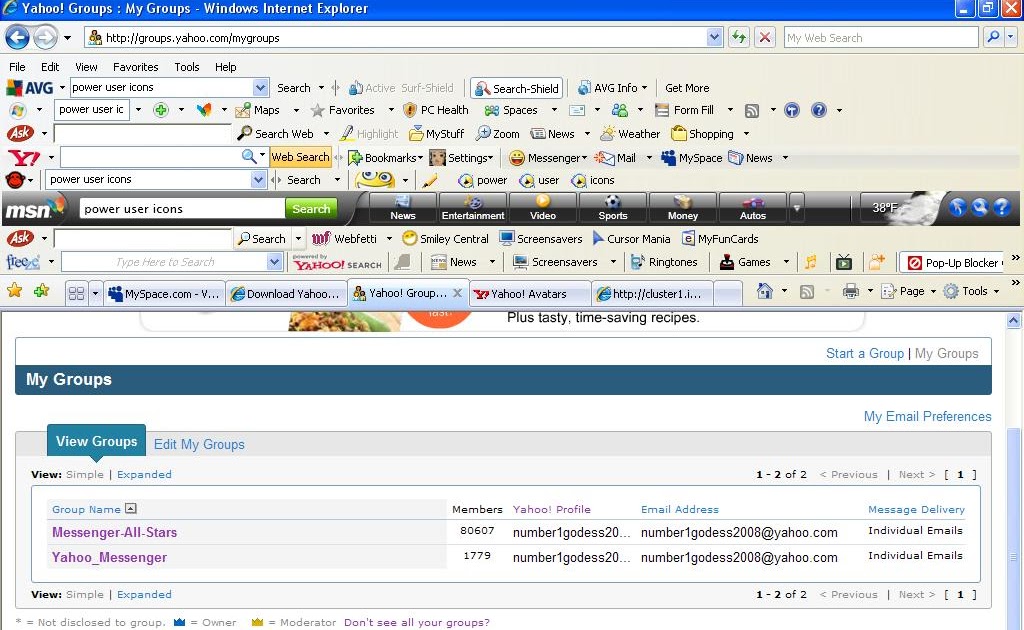Open AVG Info menu
Image resolution: width=1024 pixels, height=630 pixels.
coord(613,87)
